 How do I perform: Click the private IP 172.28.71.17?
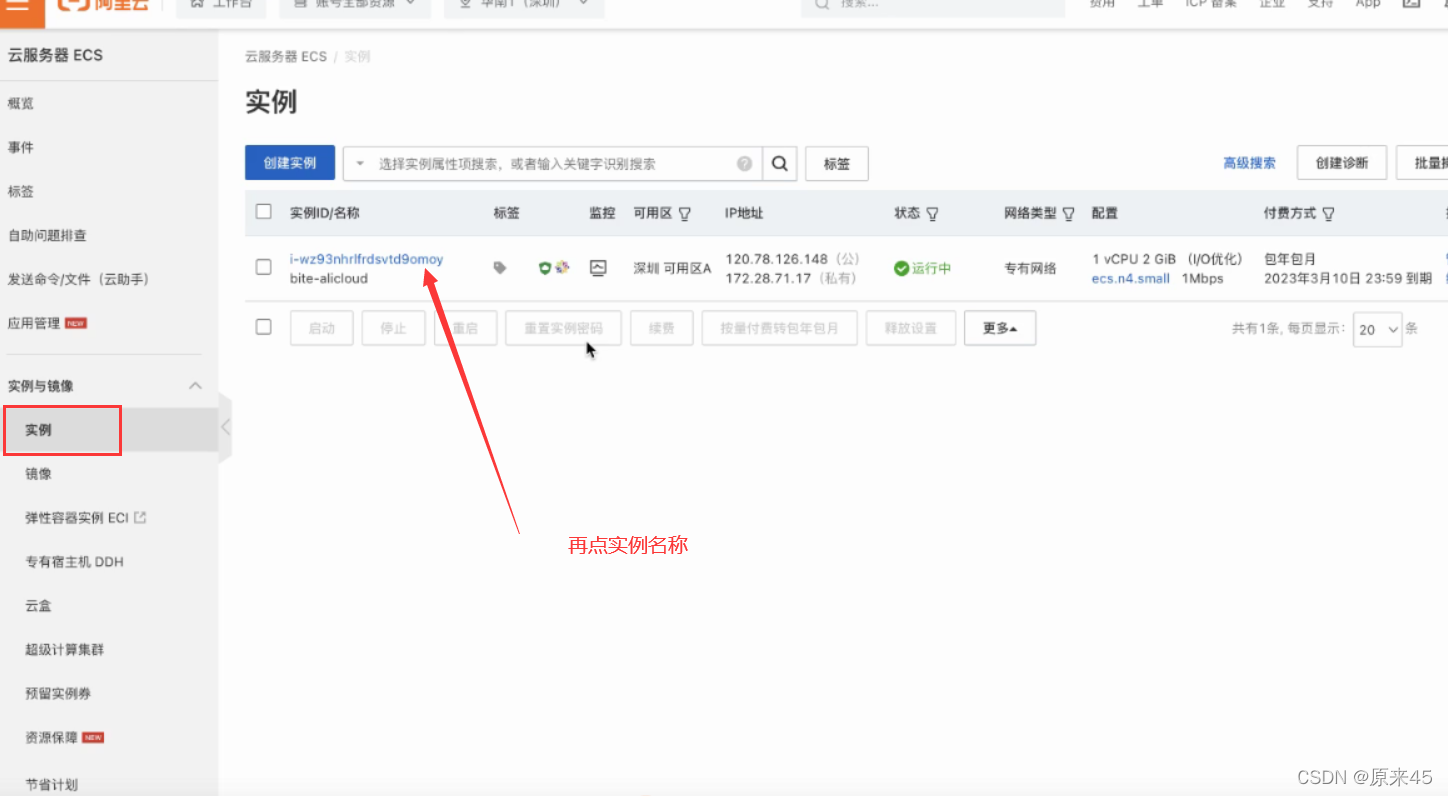pos(768,278)
